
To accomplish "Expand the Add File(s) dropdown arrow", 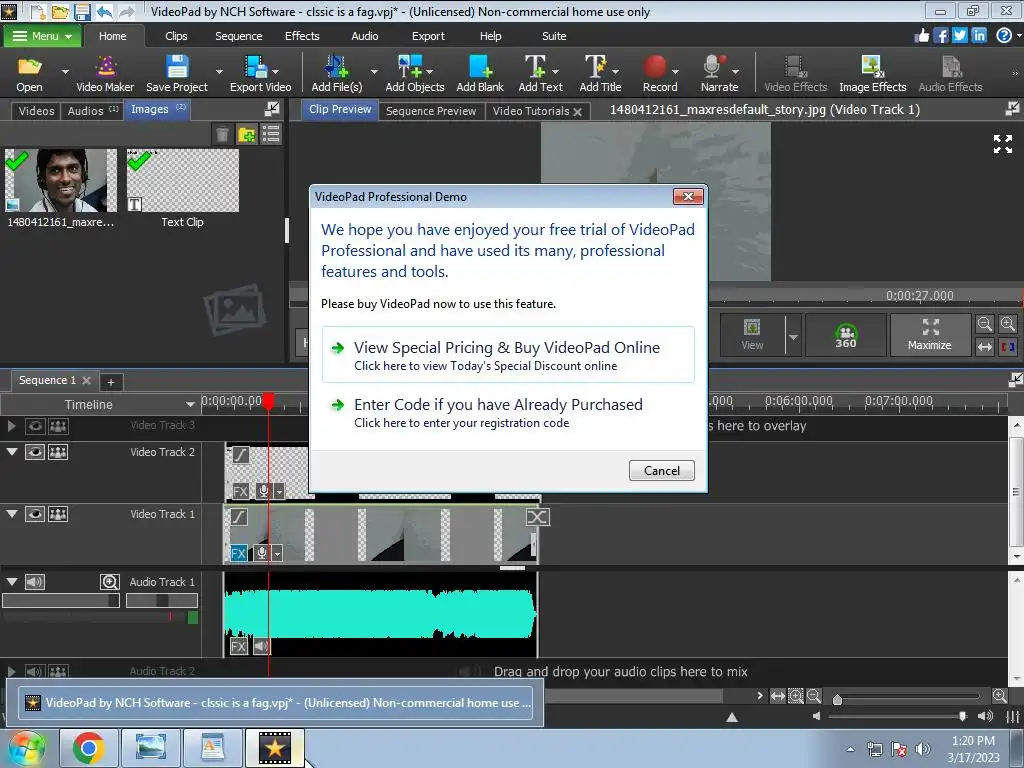I will tap(374, 71).
